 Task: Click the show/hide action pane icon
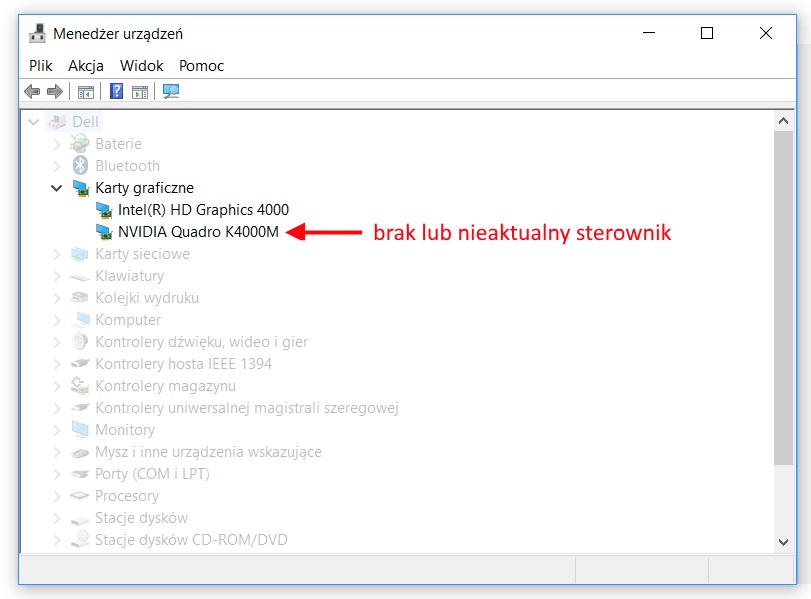(140, 92)
